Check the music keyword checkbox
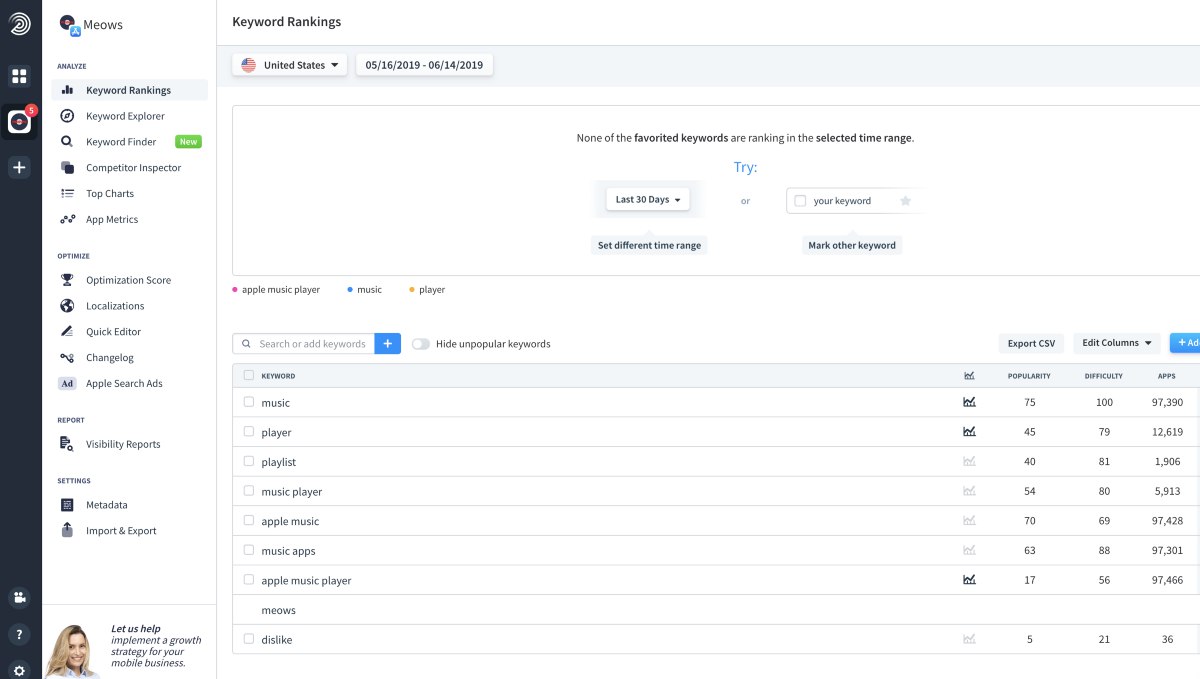 click(x=249, y=402)
